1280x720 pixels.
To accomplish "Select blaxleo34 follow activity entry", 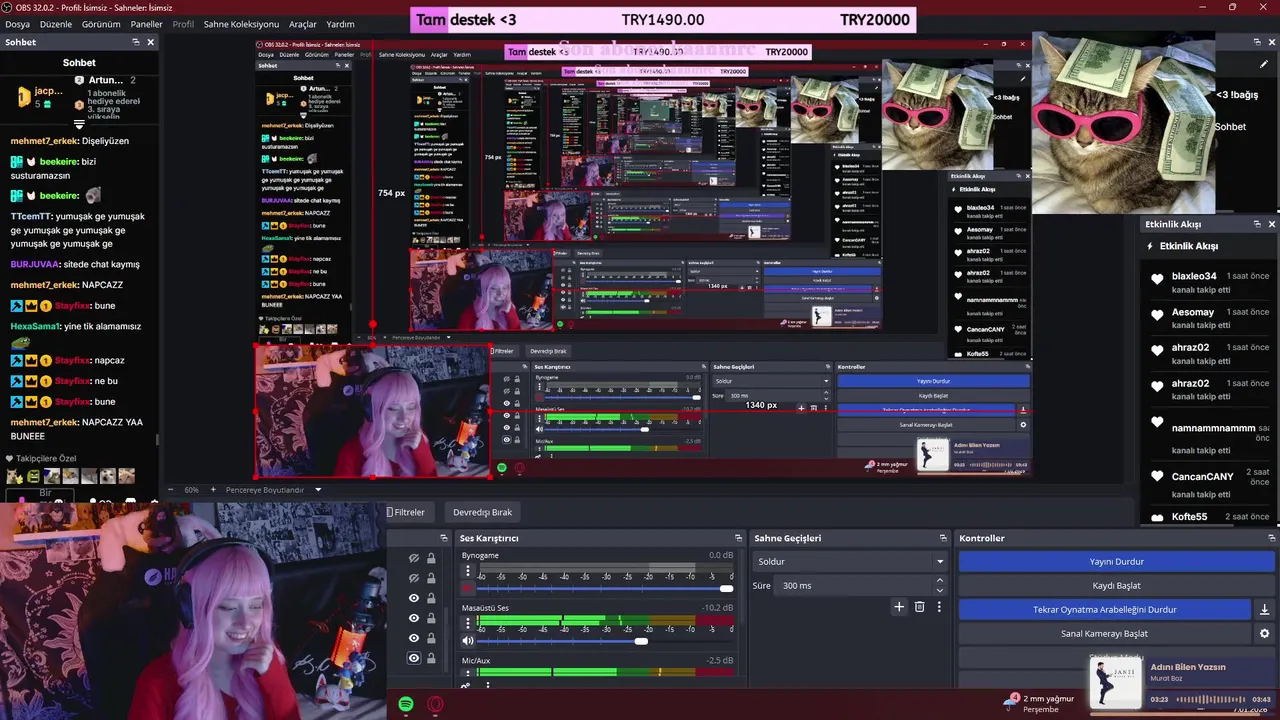I will click(1208, 282).
